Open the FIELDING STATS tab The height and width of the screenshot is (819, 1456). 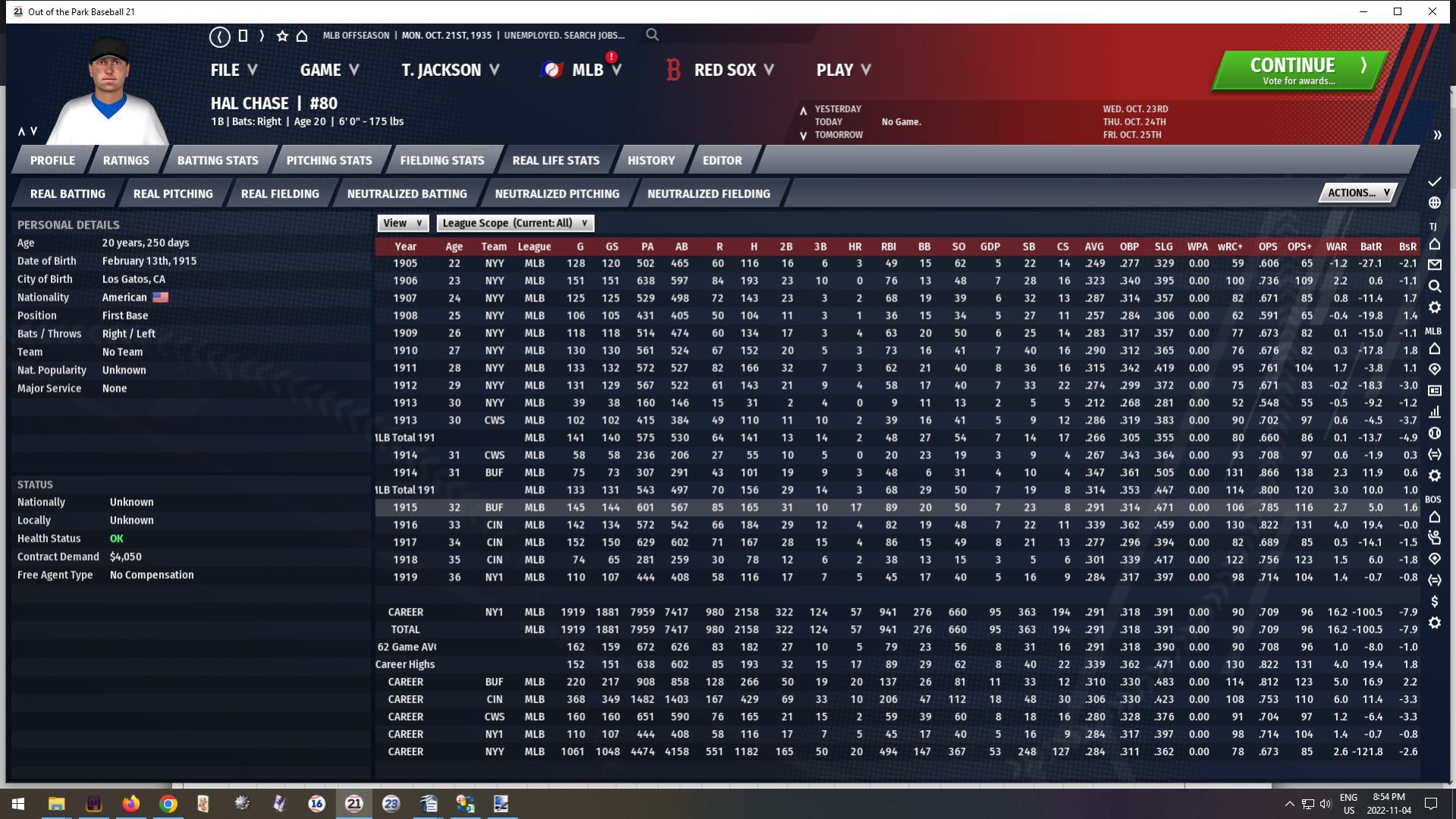[x=442, y=160]
